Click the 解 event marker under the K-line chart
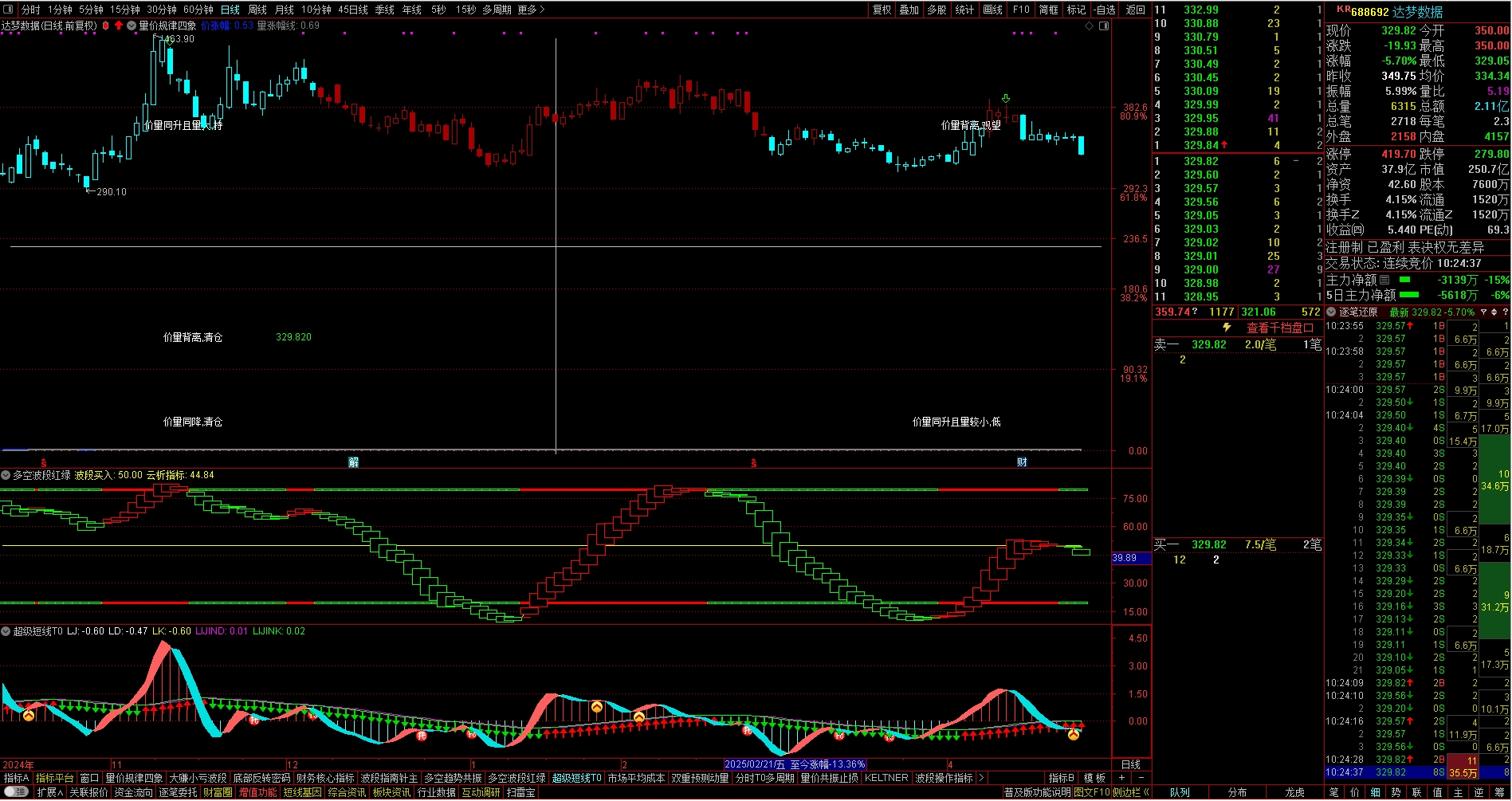This screenshot has height=801, width=1512. (x=353, y=462)
